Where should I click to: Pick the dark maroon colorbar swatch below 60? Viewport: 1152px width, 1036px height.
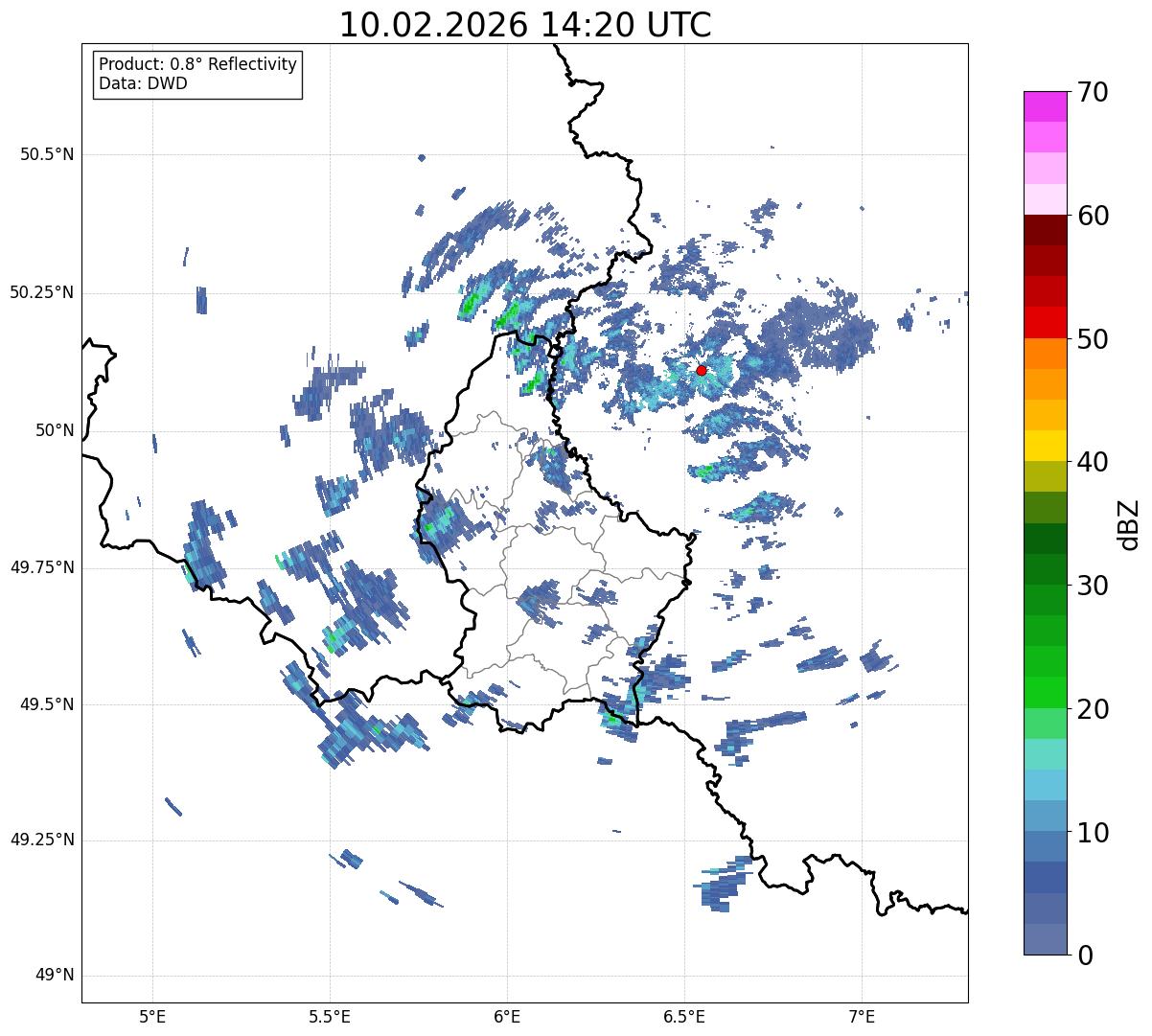[1045, 230]
